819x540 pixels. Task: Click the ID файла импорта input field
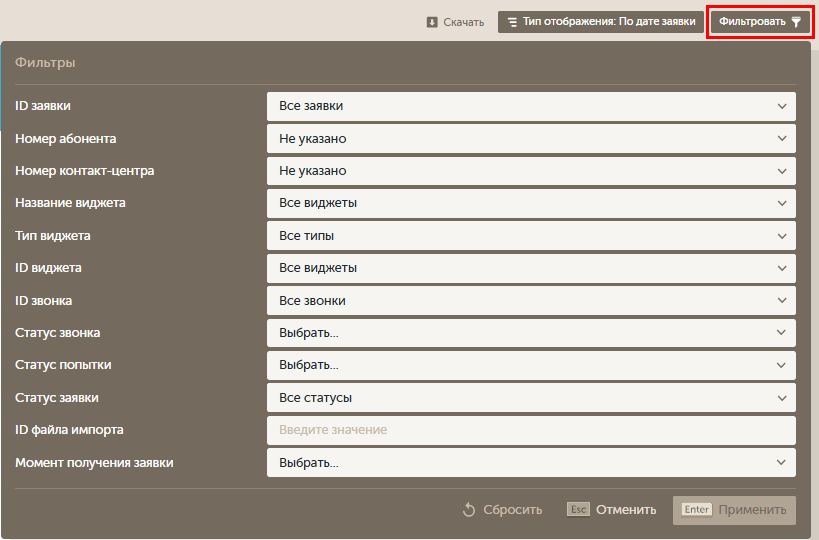click(x=530, y=430)
